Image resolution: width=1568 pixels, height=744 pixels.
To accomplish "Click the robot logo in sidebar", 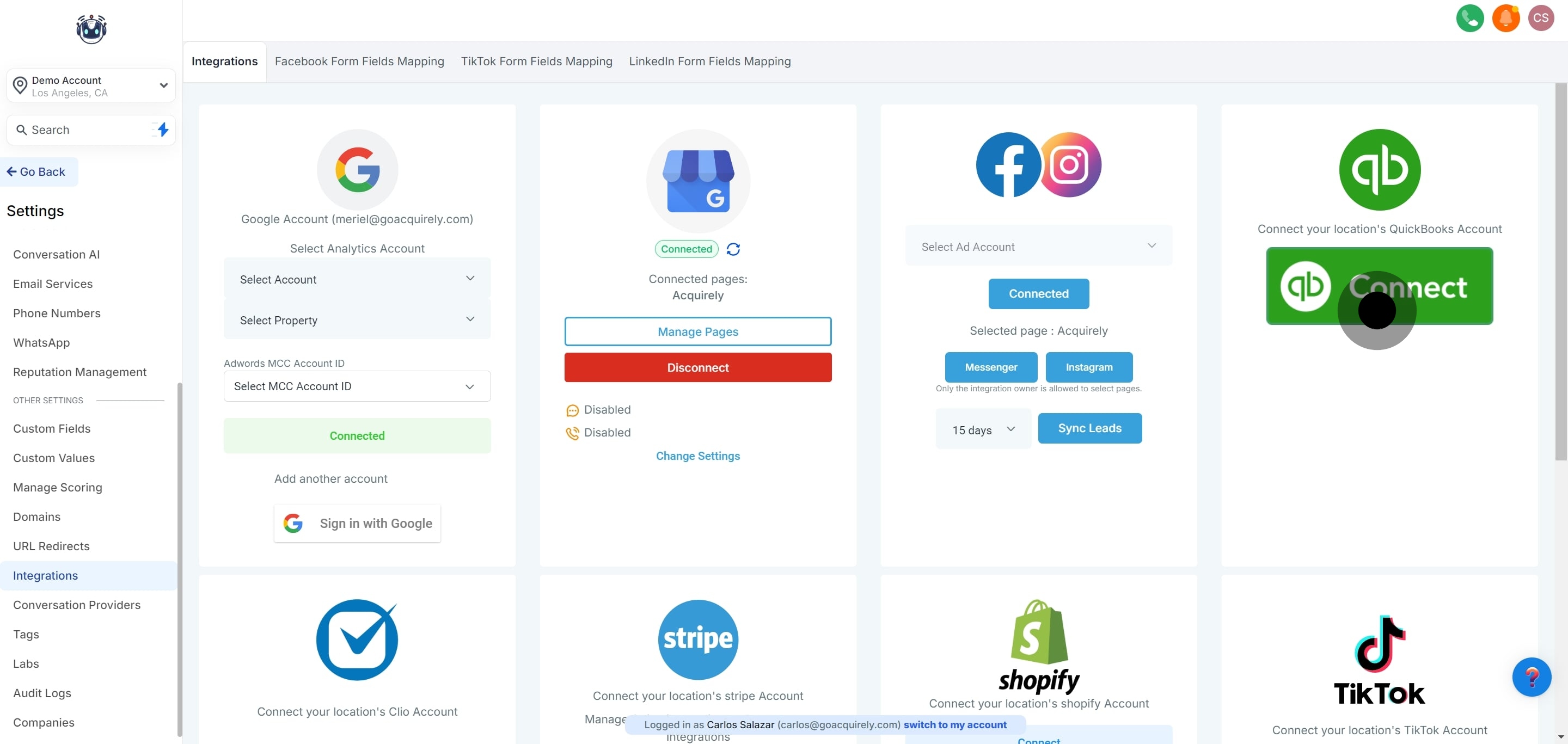I will pyautogui.click(x=91, y=29).
